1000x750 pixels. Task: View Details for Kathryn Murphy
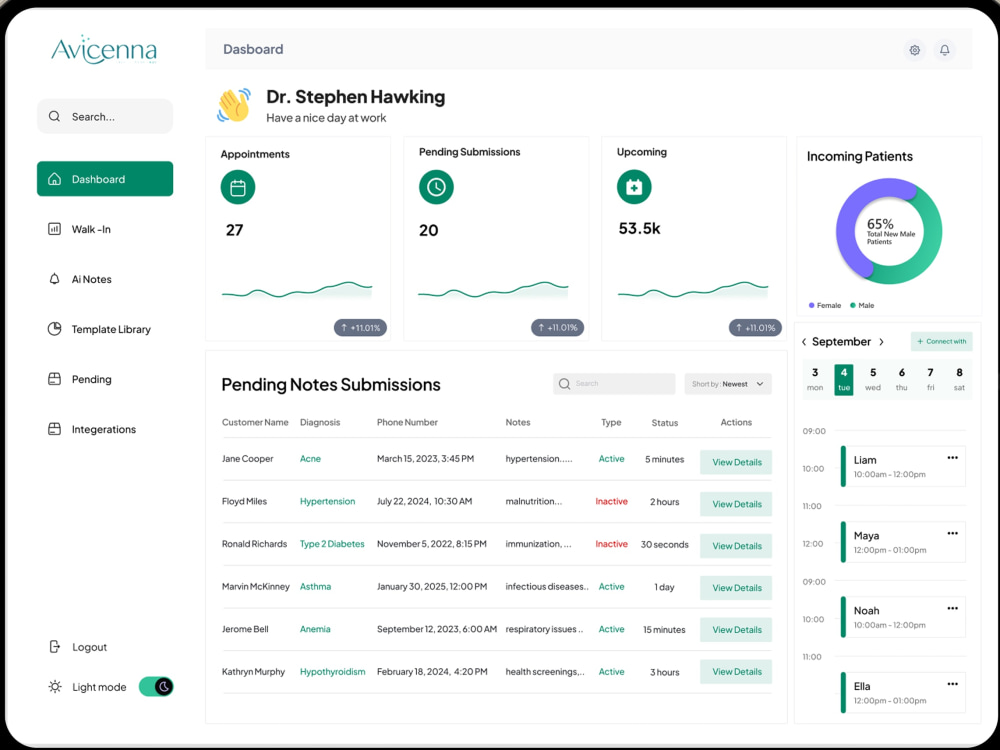pos(736,672)
